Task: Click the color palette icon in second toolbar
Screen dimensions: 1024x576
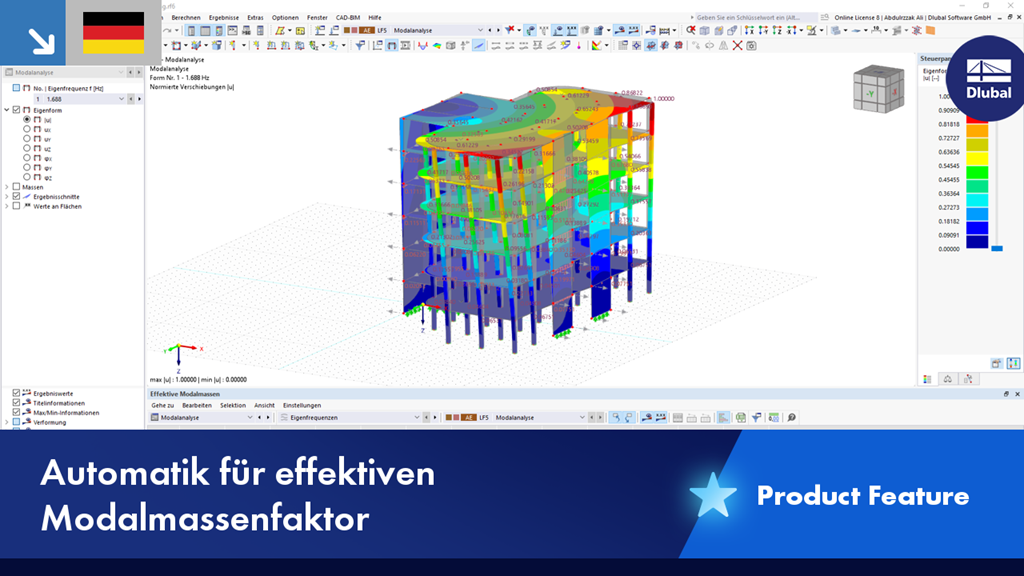Action: (596, 45)
